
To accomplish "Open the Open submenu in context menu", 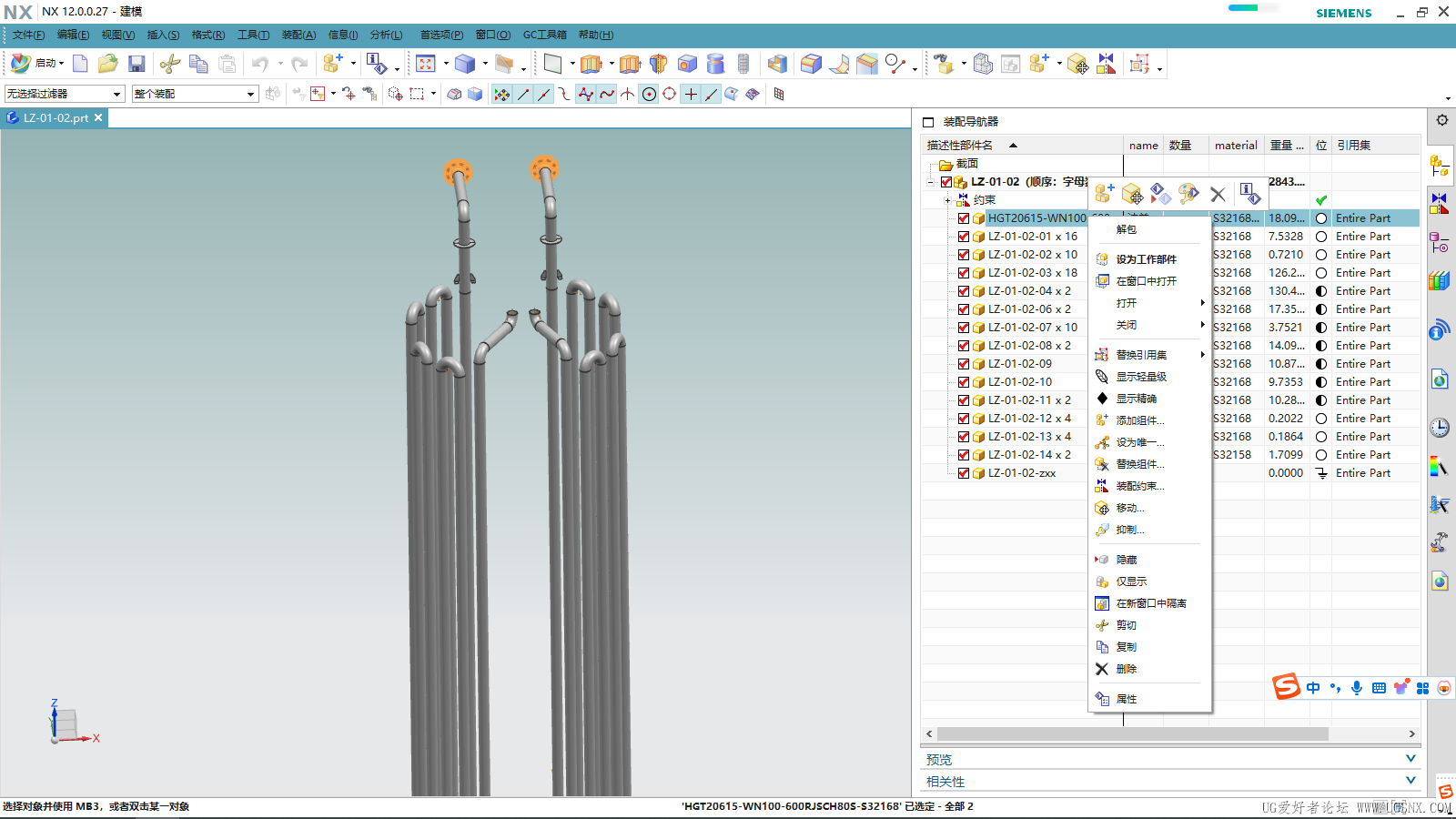I will pos(1150,303).
